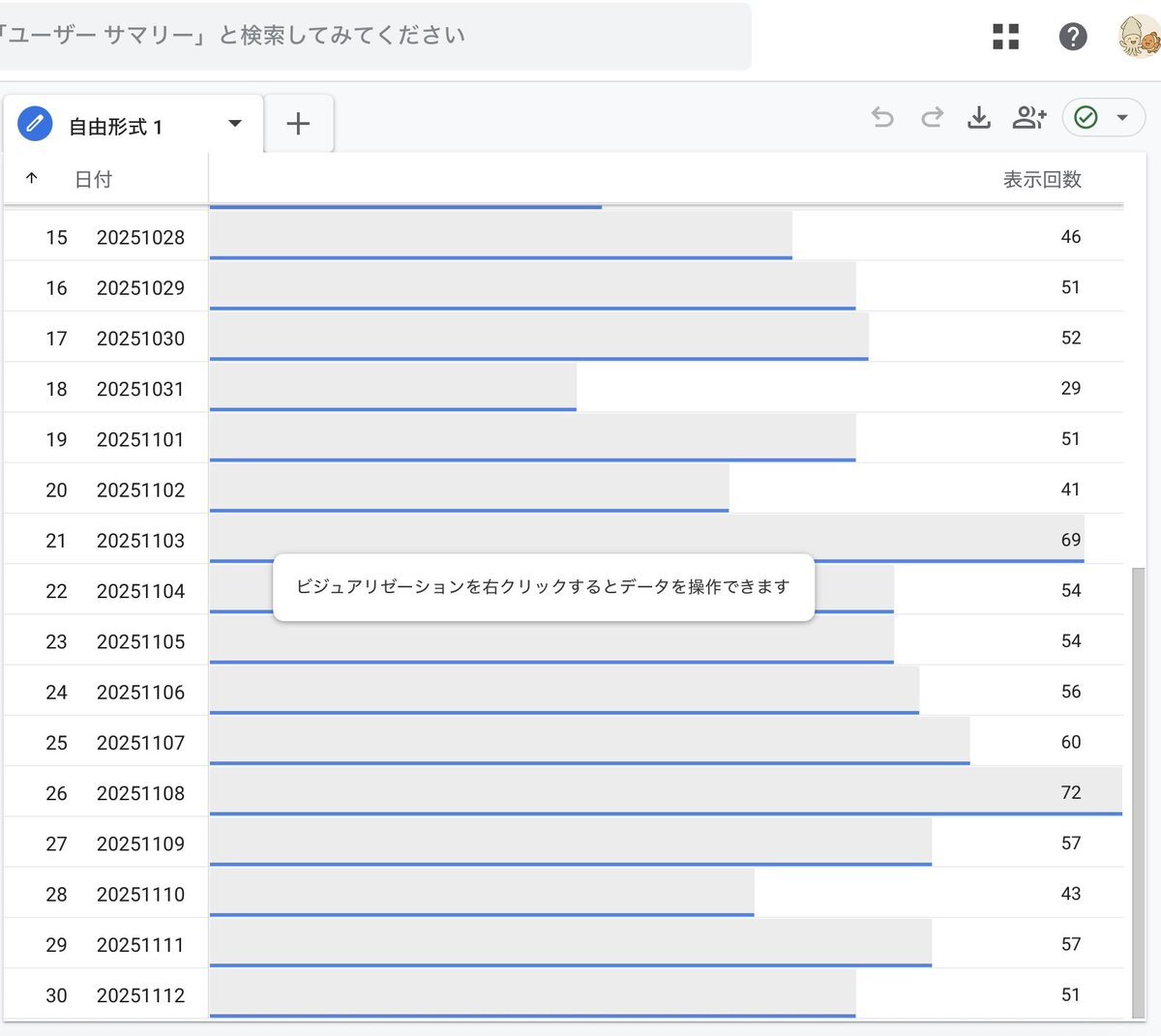Viewport: 1161px width, 1036px height.
Task: Add a new tab with the plus button
Action: pos(298,124)
